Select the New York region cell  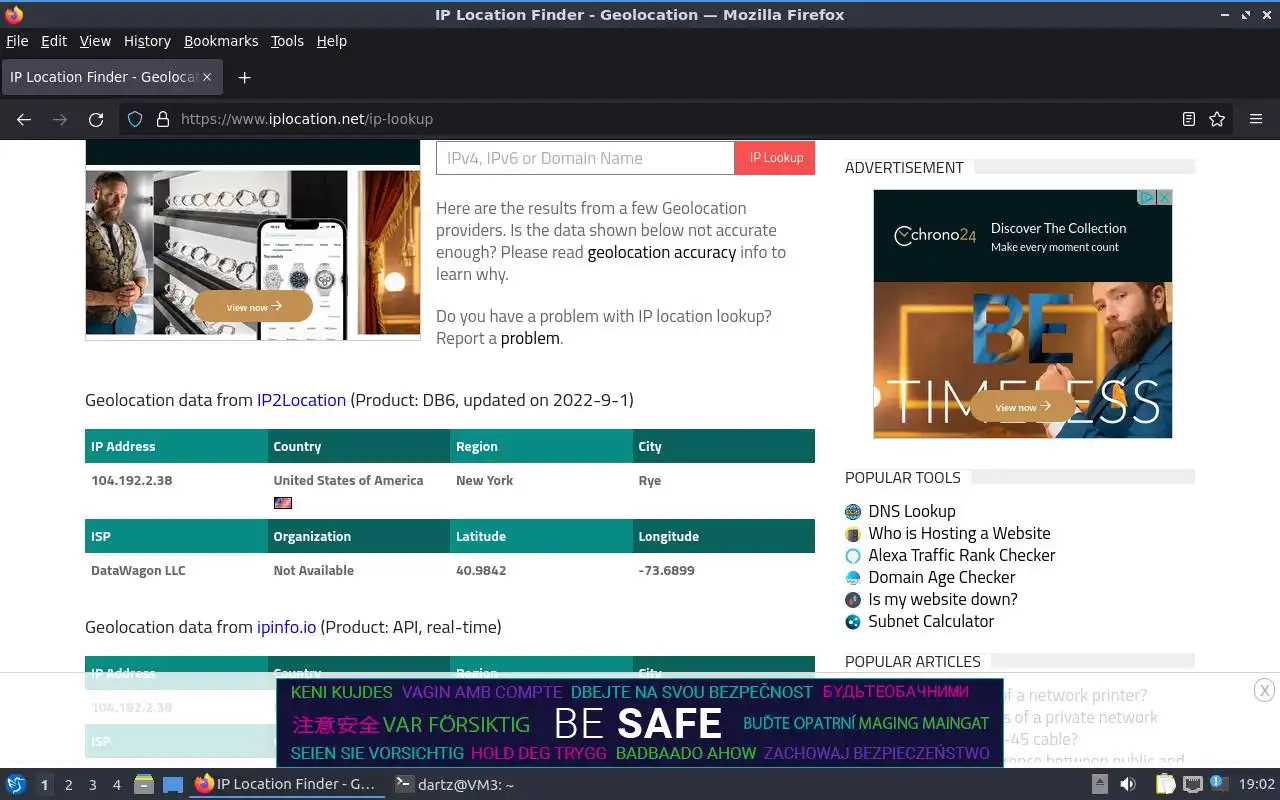click(x=541, y=490)
